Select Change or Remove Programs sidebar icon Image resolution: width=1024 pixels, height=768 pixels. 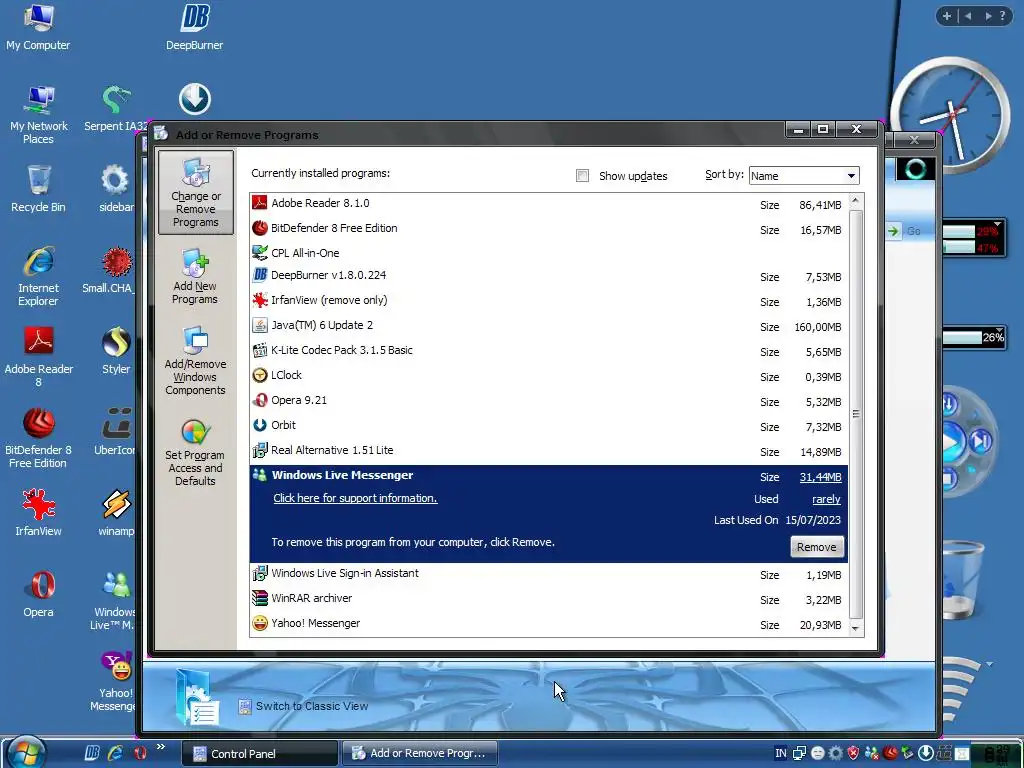click(196, 192)
